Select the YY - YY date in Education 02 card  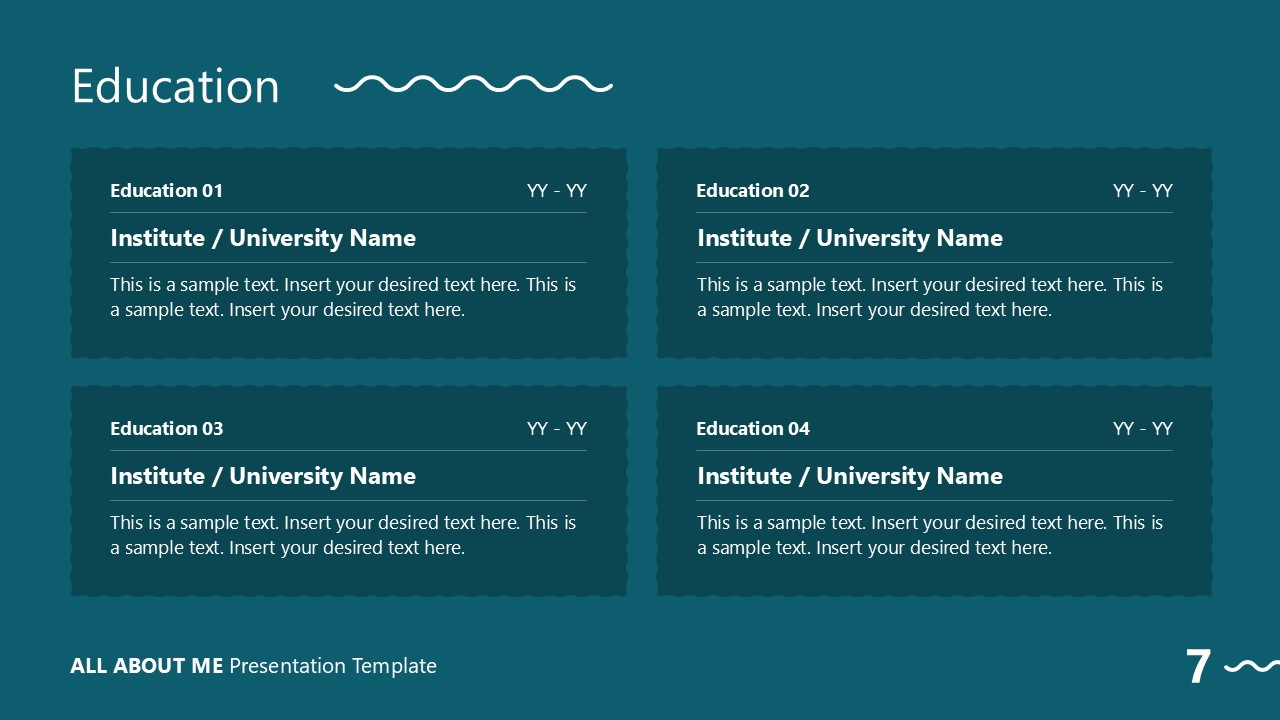[1142, 190]
